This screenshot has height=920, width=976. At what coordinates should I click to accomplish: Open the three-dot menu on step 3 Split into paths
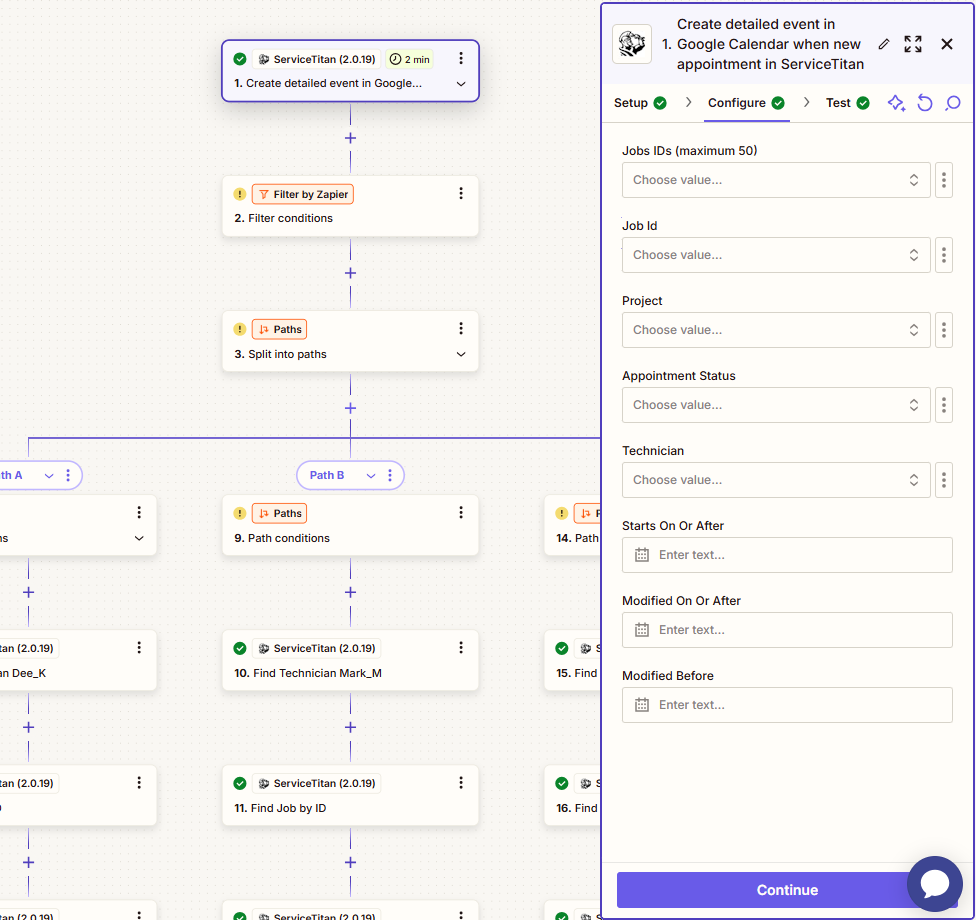pyautogui.click(x=461, y=329)
